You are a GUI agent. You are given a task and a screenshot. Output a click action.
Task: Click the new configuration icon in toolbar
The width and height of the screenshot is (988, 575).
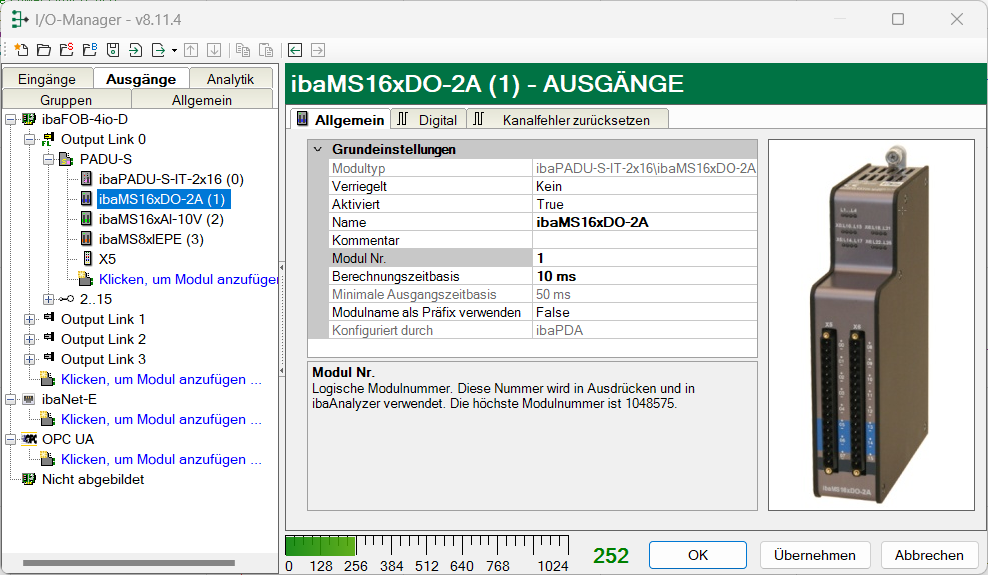21,50
